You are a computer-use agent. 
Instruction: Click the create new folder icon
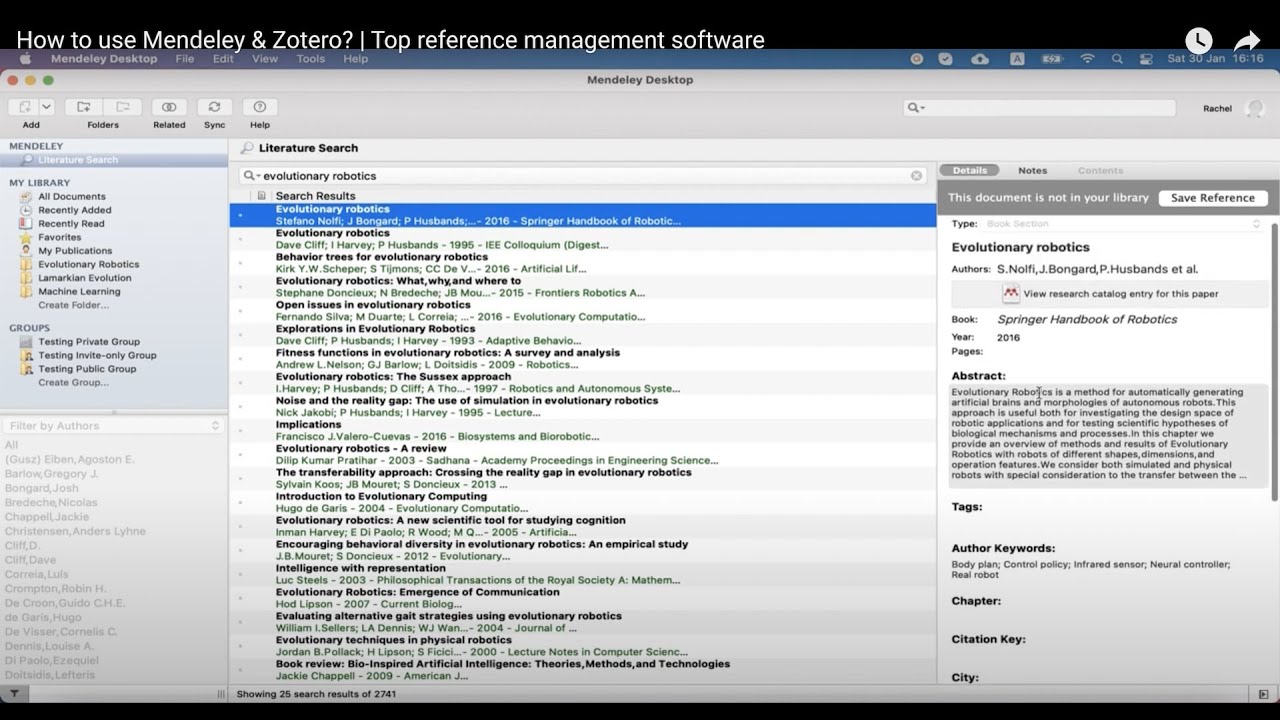(x=84, y=107)
